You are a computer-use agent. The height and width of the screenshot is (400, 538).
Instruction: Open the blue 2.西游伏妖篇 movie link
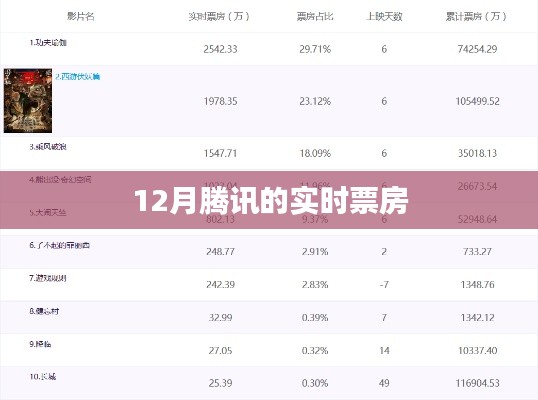tap(78, 77)
